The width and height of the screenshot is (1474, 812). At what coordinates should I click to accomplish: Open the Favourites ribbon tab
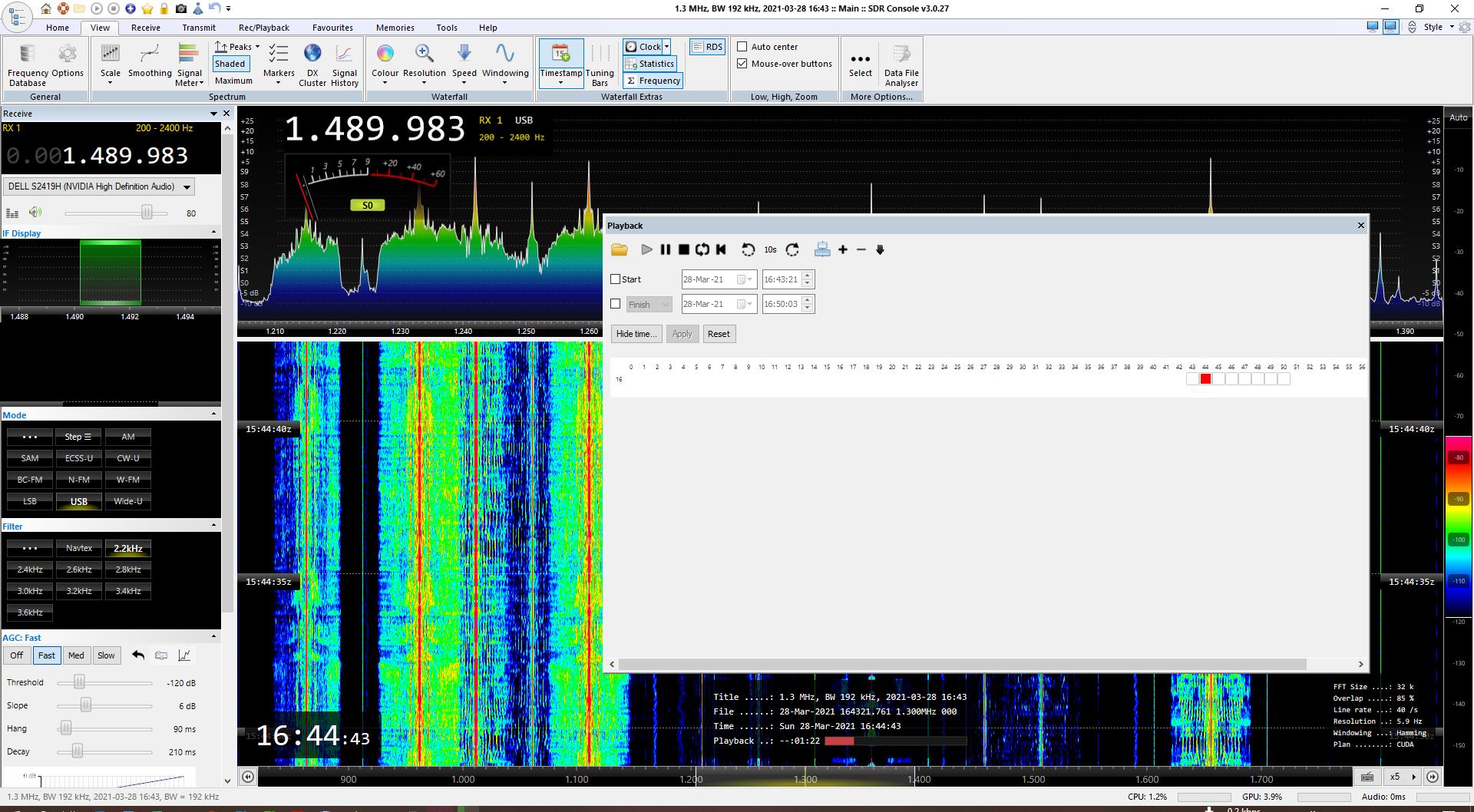[332, 28]
